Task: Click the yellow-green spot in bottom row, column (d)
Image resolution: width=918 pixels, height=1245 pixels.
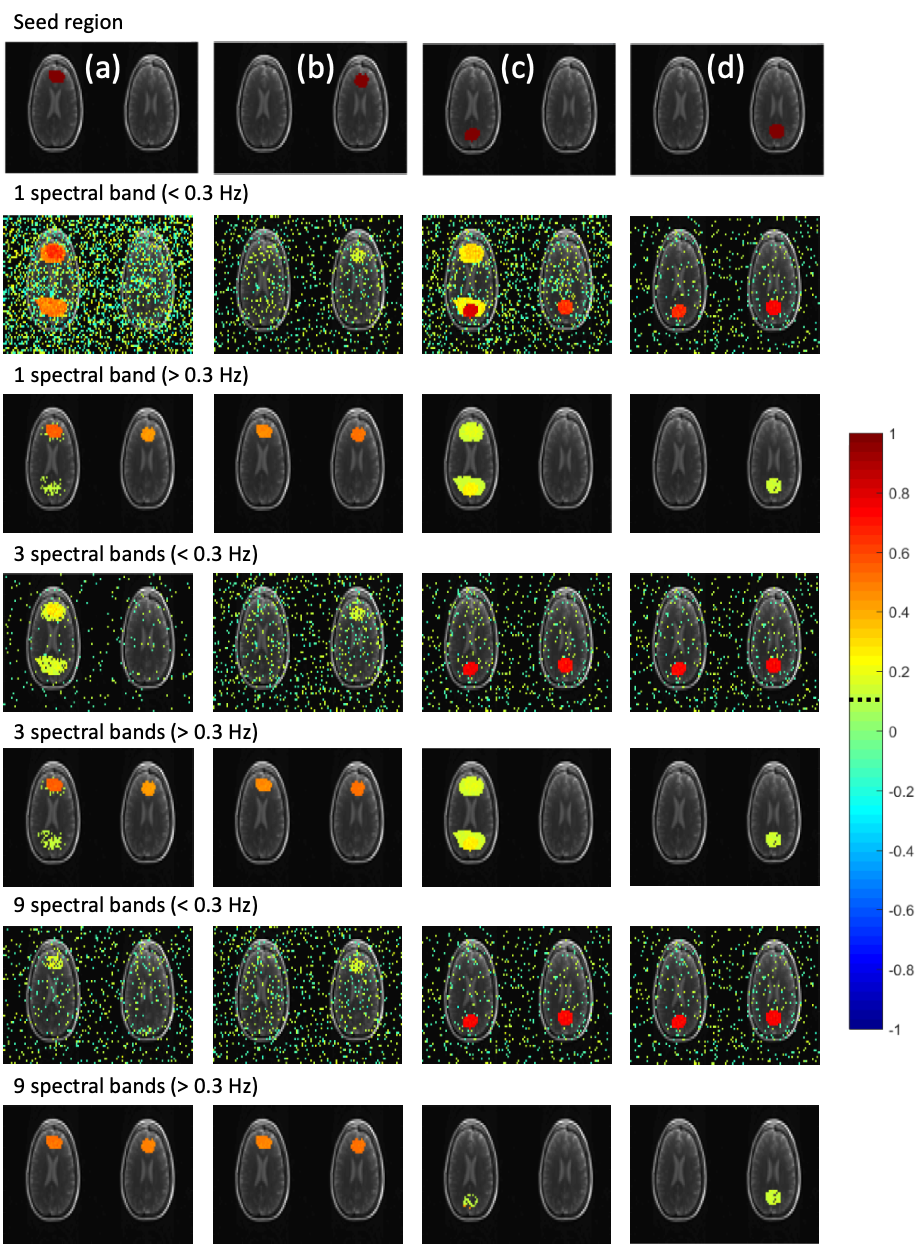Action: tap(772, 1196)
